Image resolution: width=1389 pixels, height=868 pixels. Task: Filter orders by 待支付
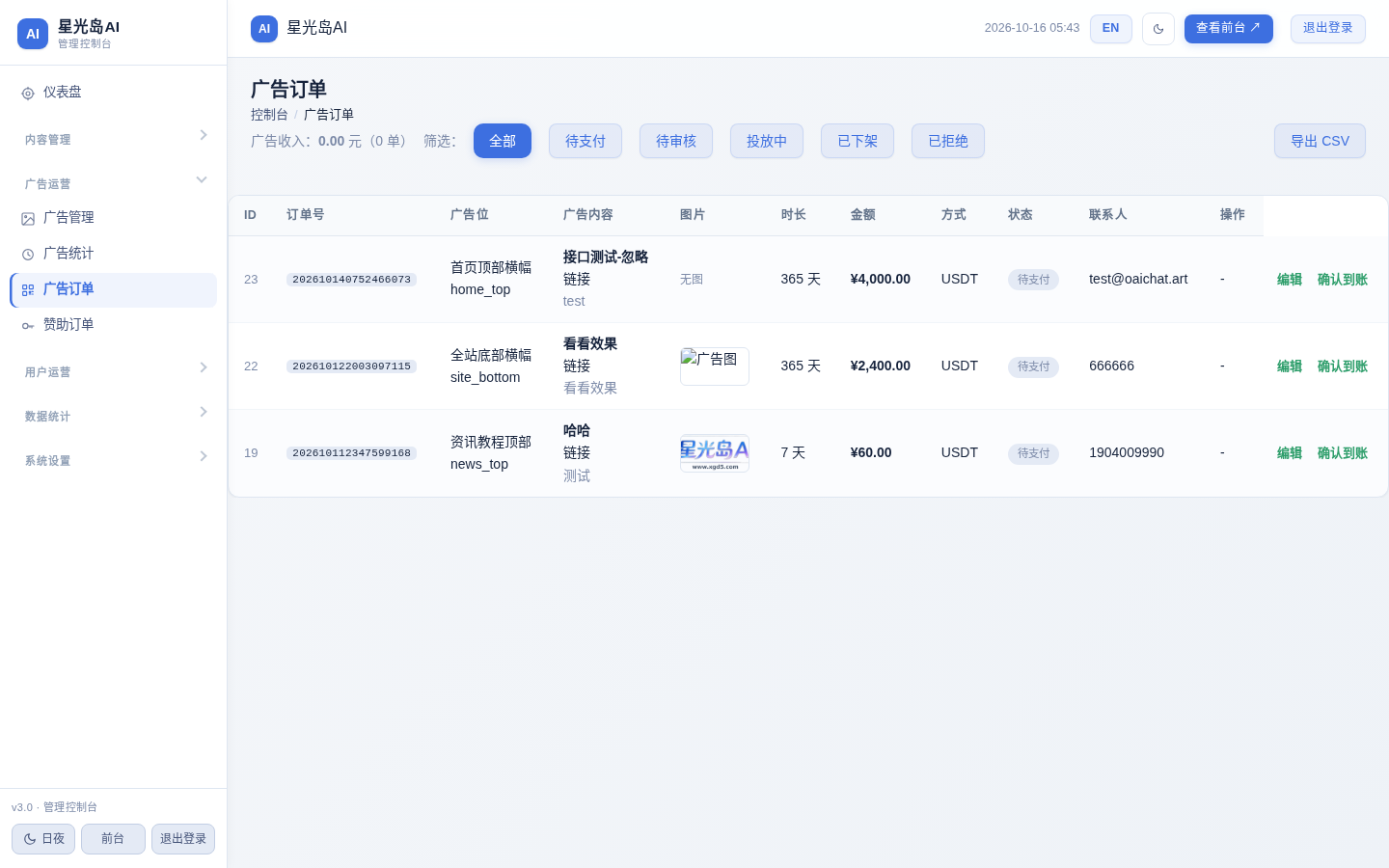point(586,141)
